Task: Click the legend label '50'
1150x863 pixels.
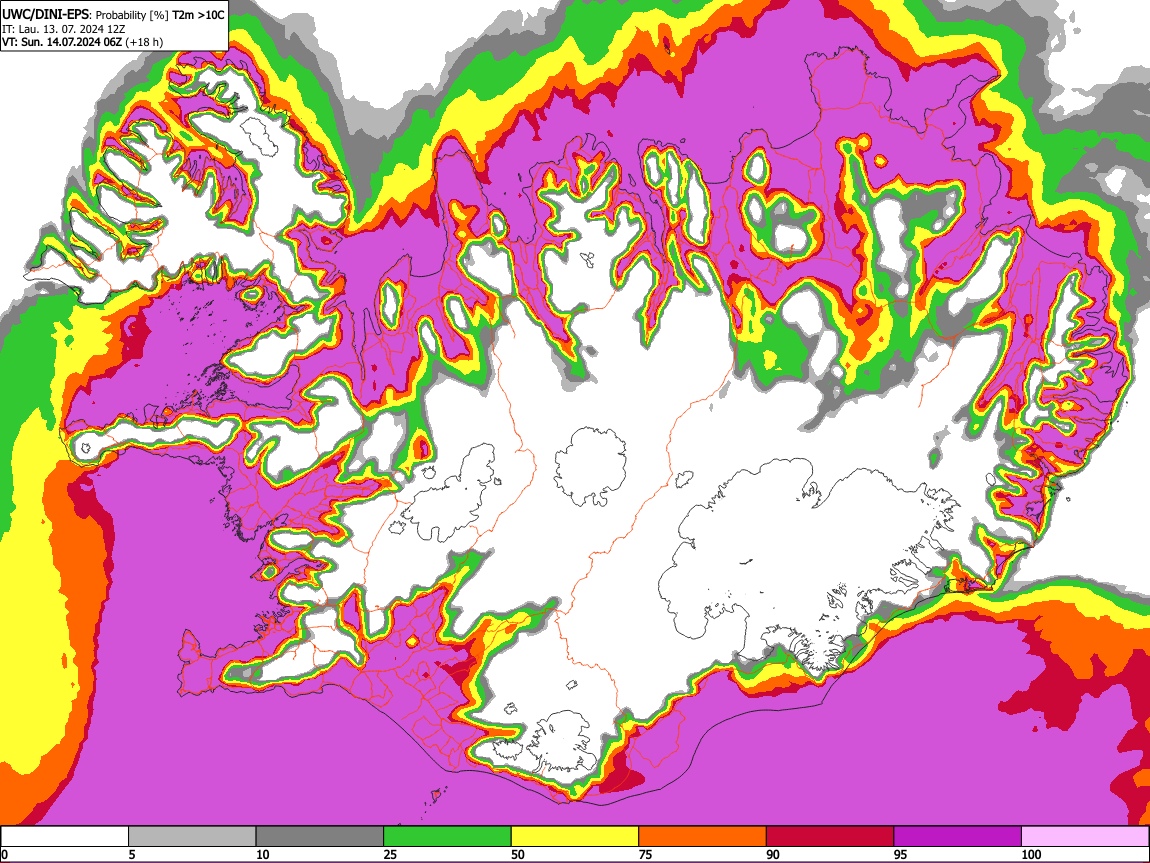Action: click(x=518, y=854)
